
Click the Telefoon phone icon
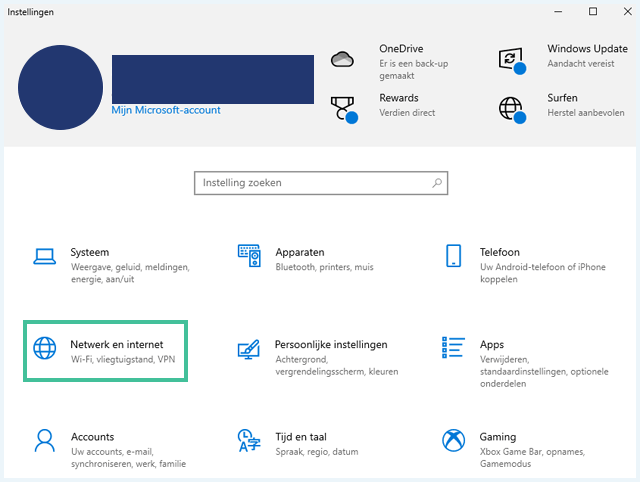(453, 255)
